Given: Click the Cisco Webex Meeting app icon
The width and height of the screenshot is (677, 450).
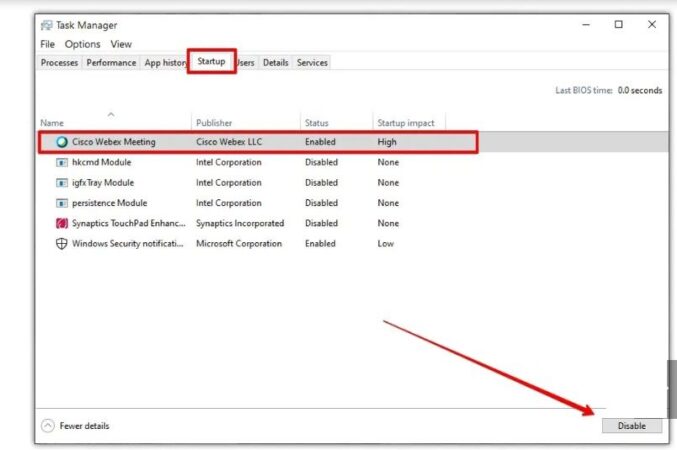Looking at the screenshot, I should click(x=62, y=142).
